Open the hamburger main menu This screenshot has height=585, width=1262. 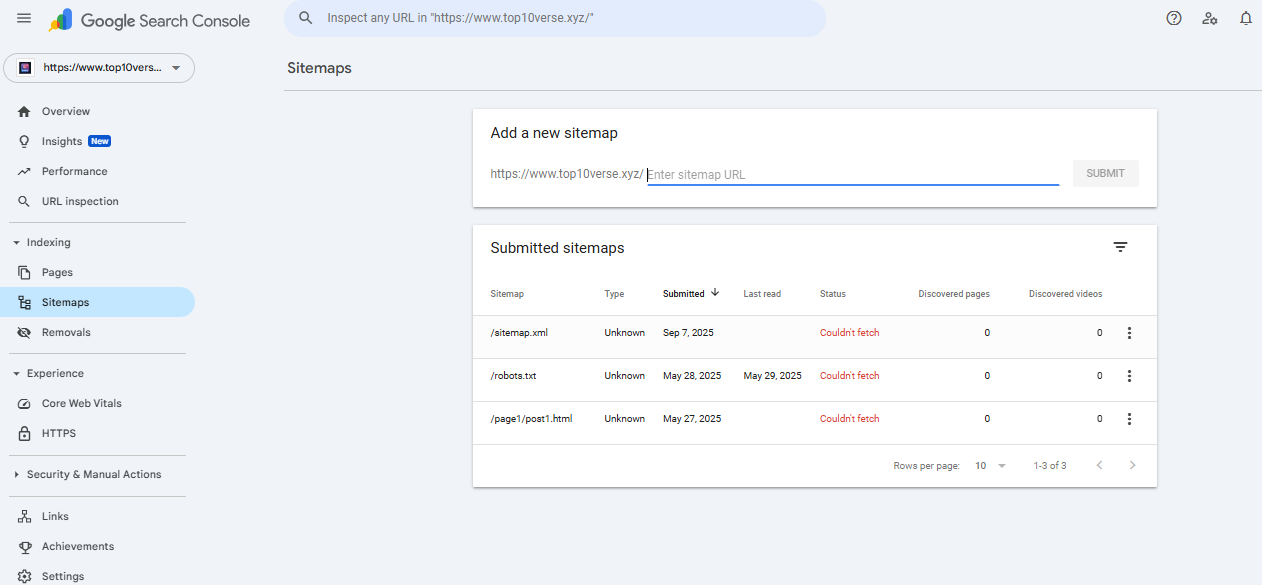point(24,19)
